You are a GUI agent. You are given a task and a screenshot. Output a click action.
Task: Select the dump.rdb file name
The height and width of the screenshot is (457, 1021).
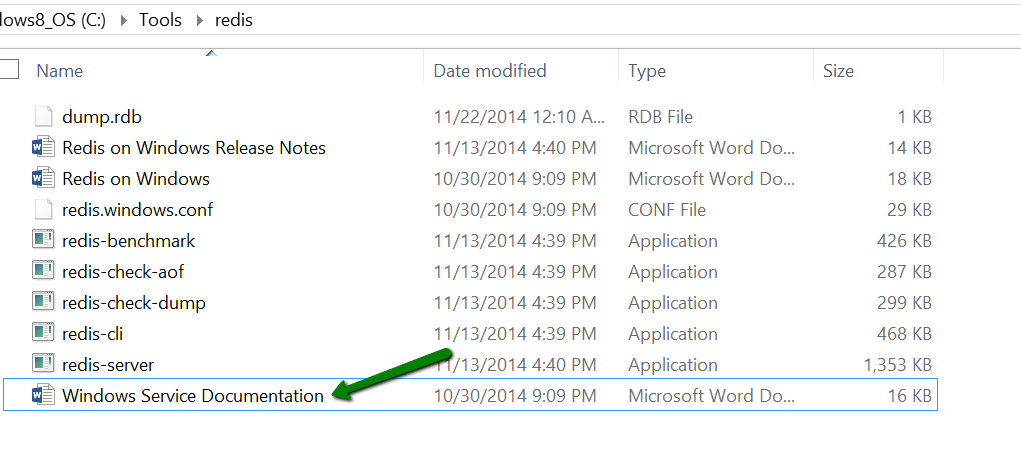[102, 117]
